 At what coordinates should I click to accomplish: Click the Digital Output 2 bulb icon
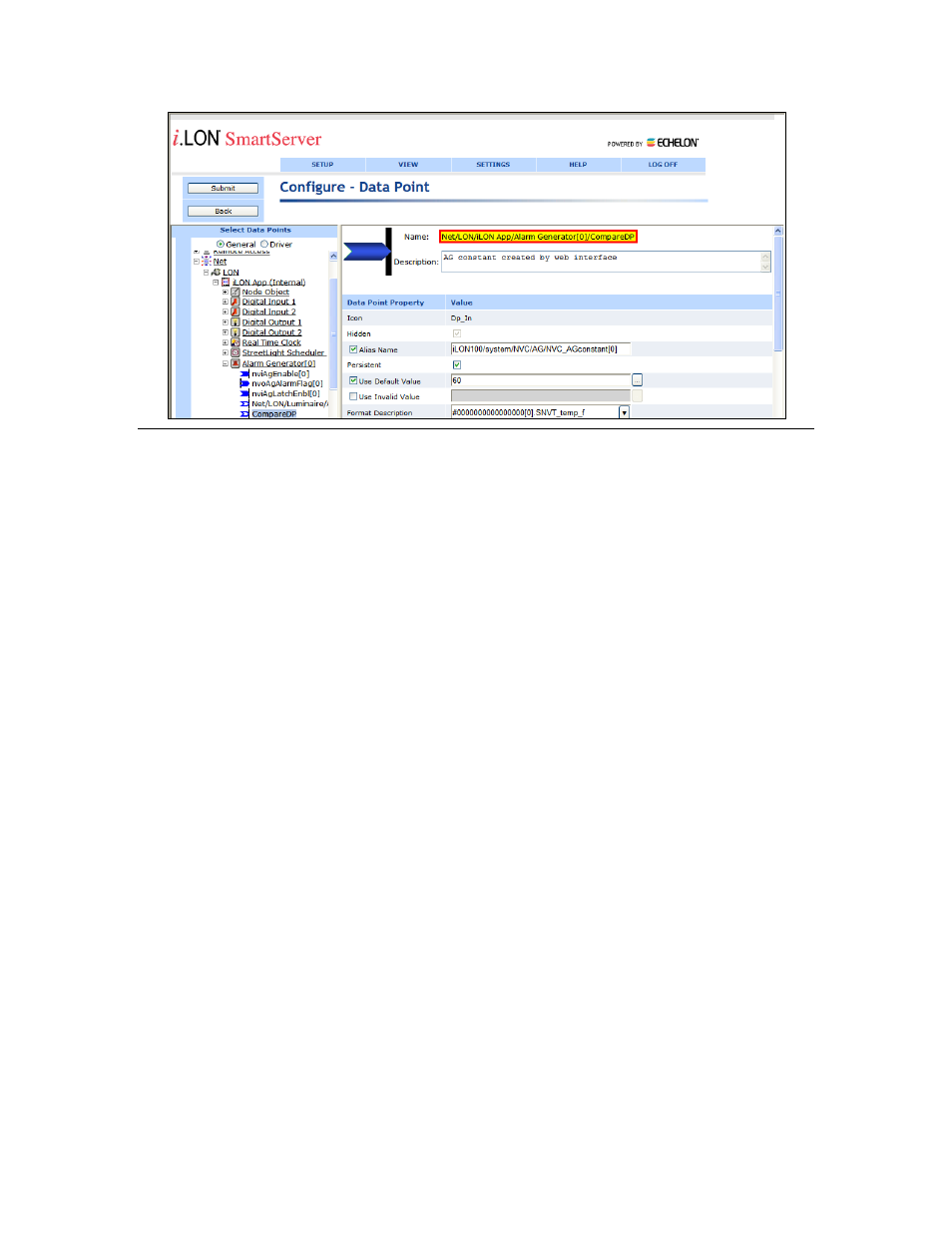236,332
